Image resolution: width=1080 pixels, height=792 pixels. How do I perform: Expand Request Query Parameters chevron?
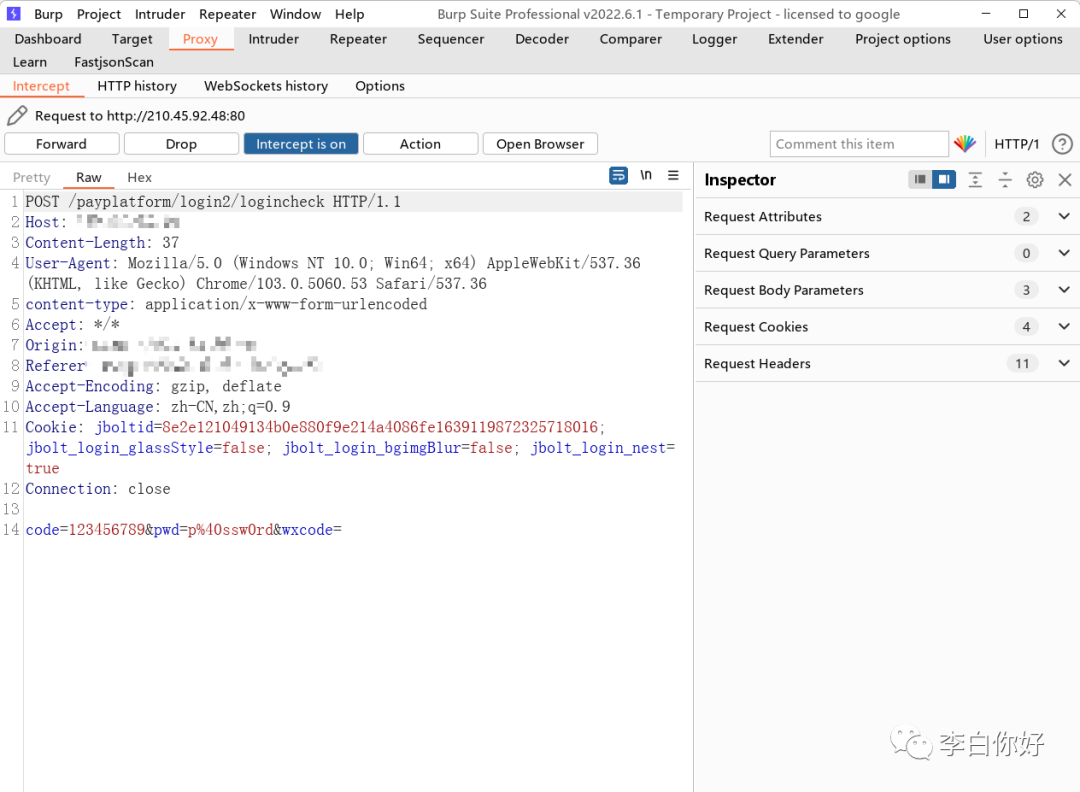[x=1063, y=253]
